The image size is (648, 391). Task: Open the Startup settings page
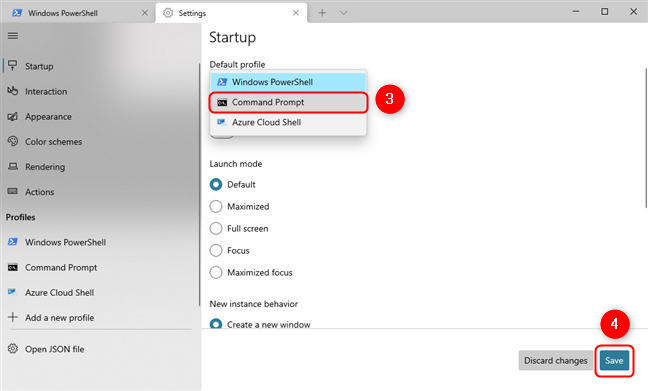click(x=99, y=66)
